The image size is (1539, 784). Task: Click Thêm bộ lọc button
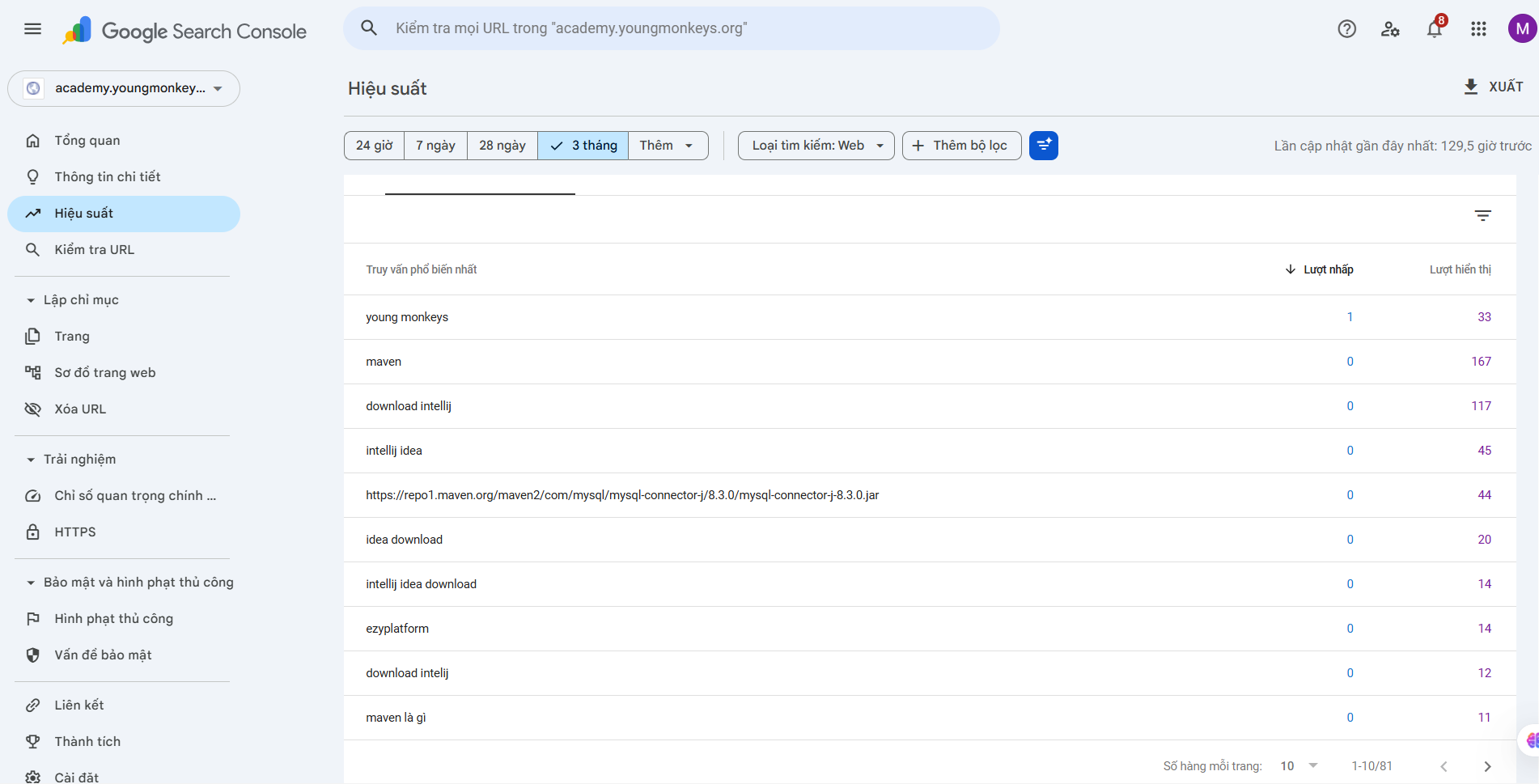(961, 146)
